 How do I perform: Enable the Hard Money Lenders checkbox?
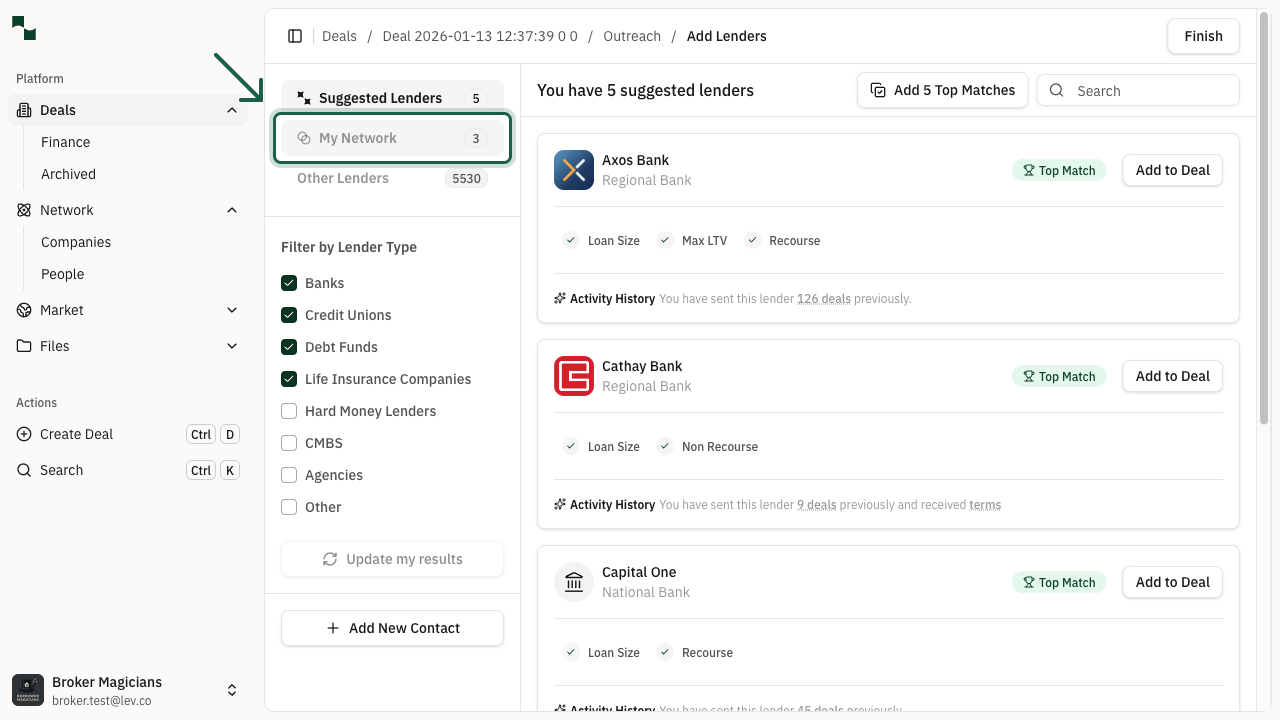[289, 411]
